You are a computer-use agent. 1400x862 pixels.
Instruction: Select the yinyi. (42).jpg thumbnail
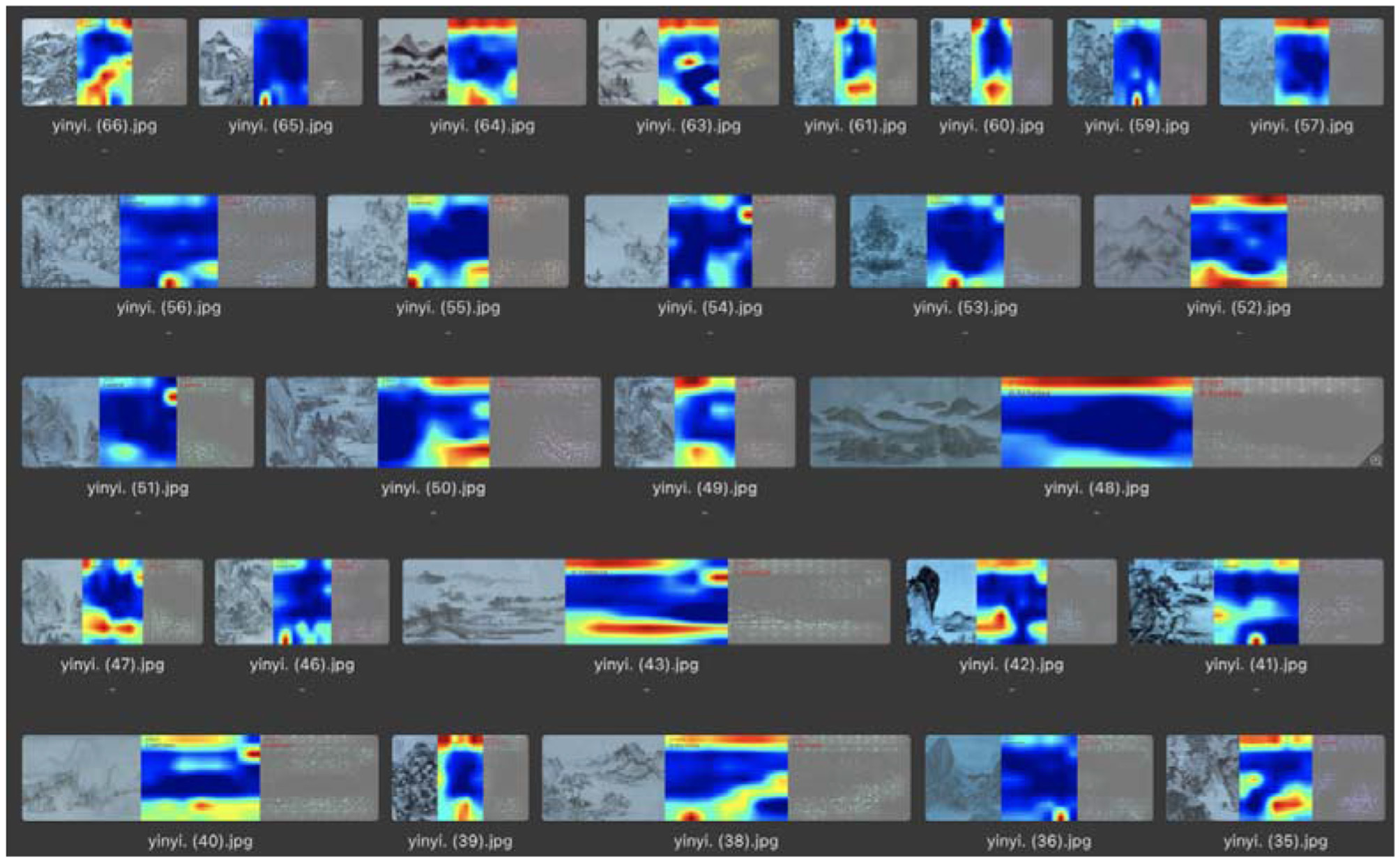click(x=1011, y=601)
